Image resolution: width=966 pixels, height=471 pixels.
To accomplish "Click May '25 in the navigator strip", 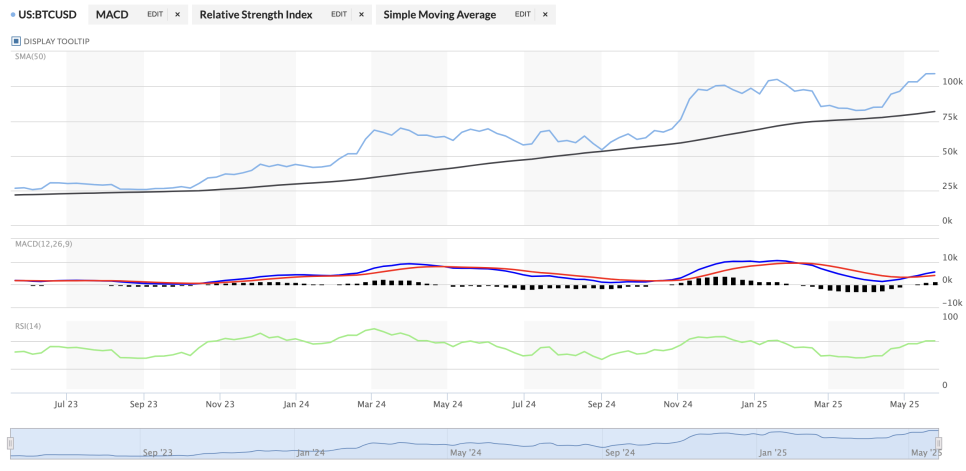I will [927, 453].
